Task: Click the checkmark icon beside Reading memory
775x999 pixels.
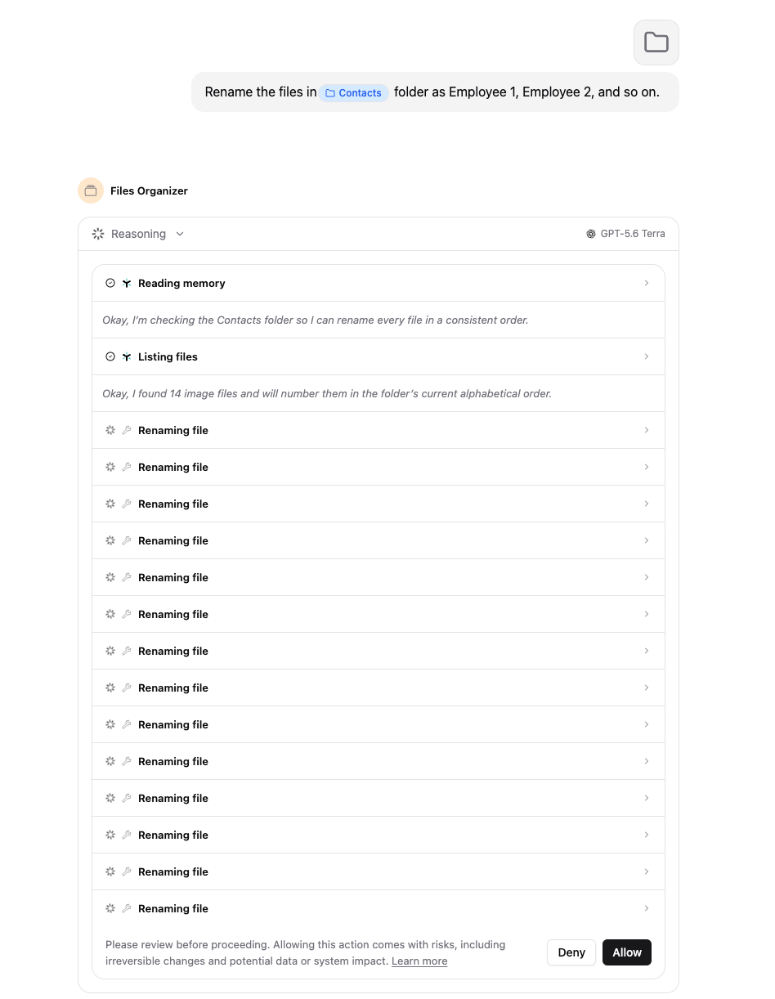Action: pos(110,283)
